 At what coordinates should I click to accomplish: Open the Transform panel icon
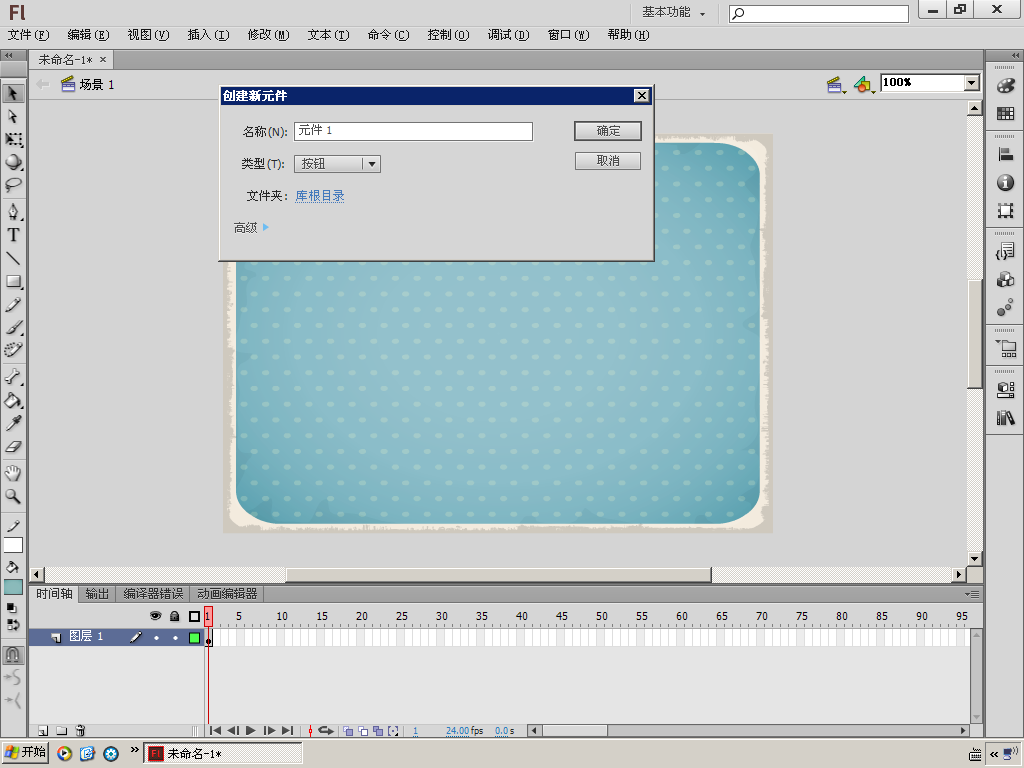coord(1006,210)
